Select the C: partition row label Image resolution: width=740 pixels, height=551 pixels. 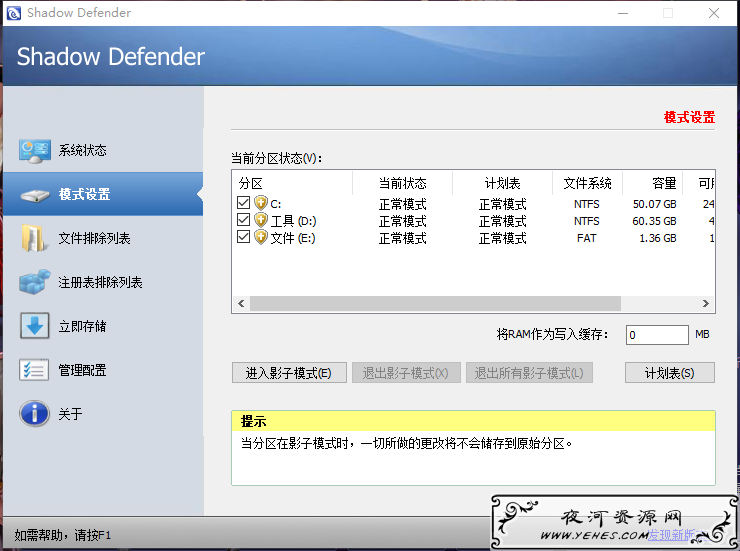tap(276, 204)
